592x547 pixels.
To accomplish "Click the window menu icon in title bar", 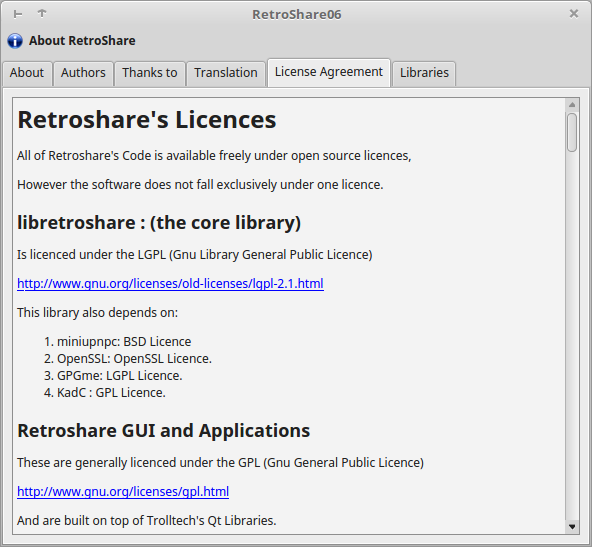I will [18, 14].
